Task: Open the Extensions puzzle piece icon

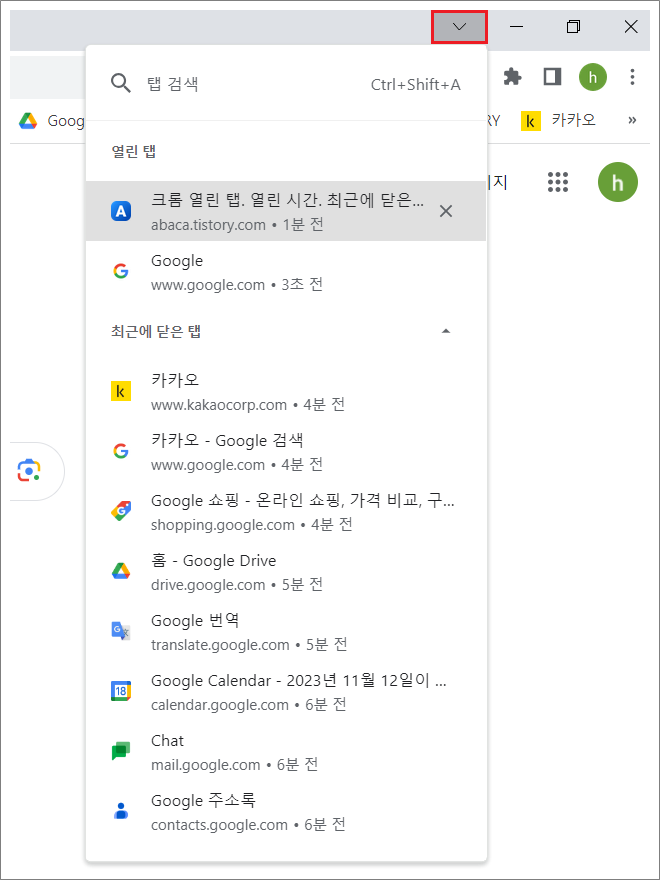Action: 512,77
